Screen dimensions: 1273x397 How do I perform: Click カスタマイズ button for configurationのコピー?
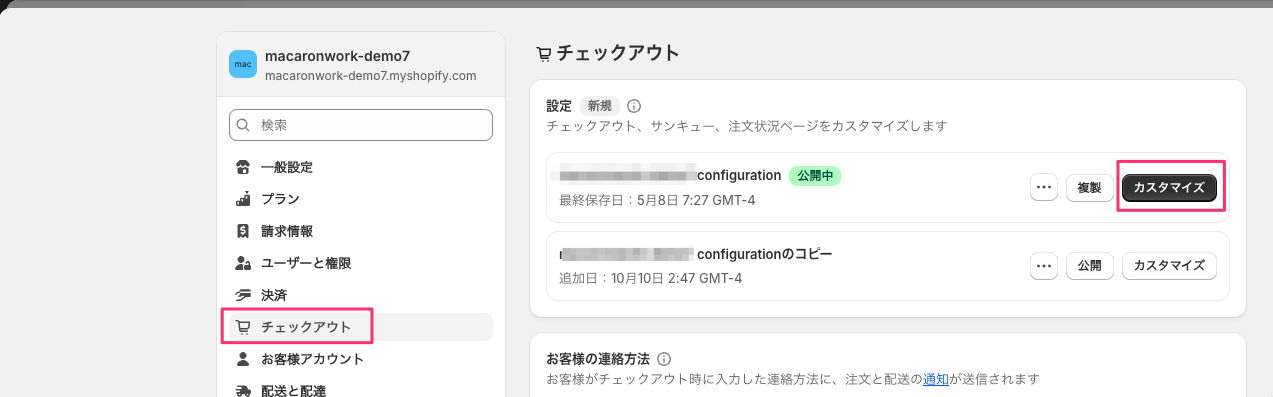[1169, 266]
